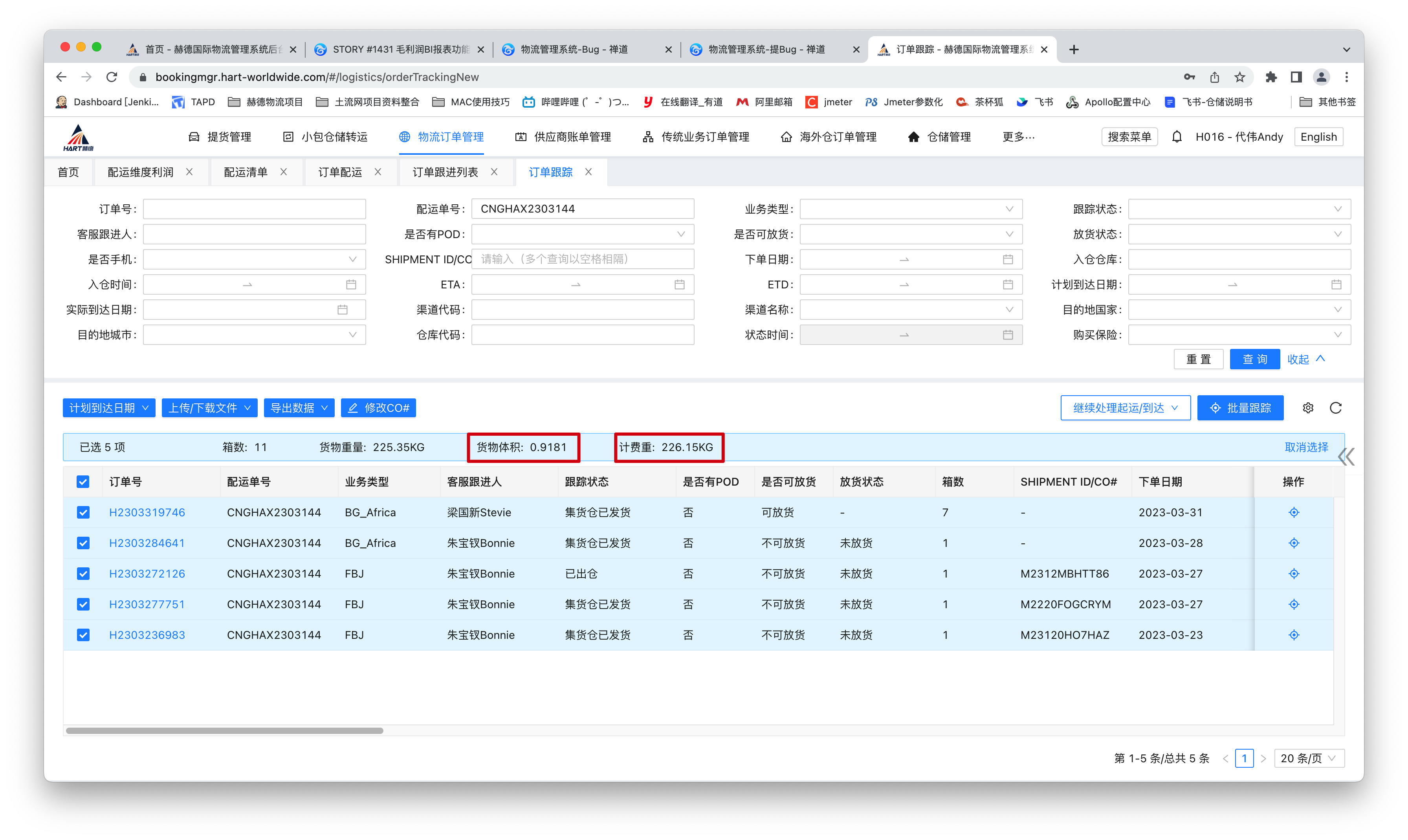Click tracking icon for order H2303236983
Viewport: 1408px width, 840px height.
tap(1294, 635)
